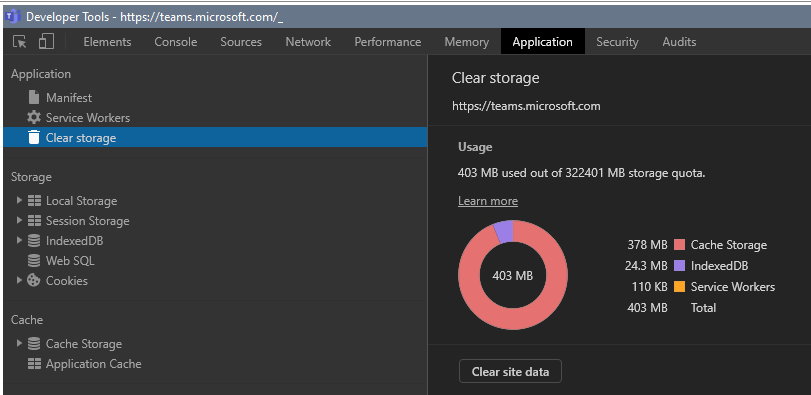
Task: Click the red Cache Storage color swatch
Action: (x=680, y=245)
